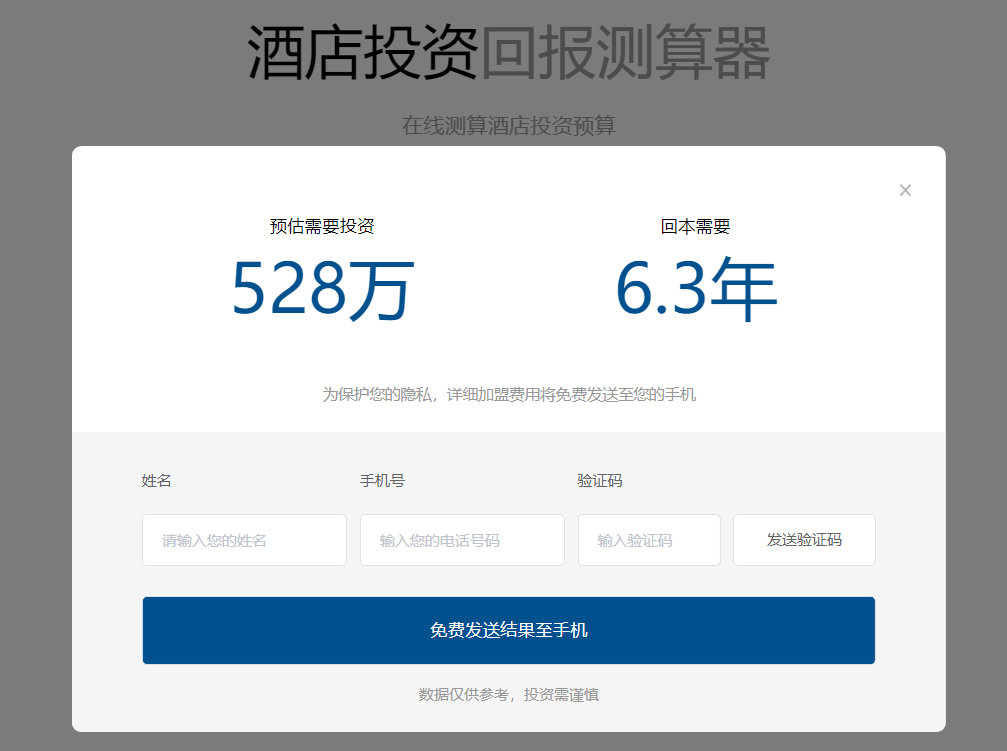
Task: Click the 在线测算酒店投资预算 subtitle text
Action: tap(507, 126)
